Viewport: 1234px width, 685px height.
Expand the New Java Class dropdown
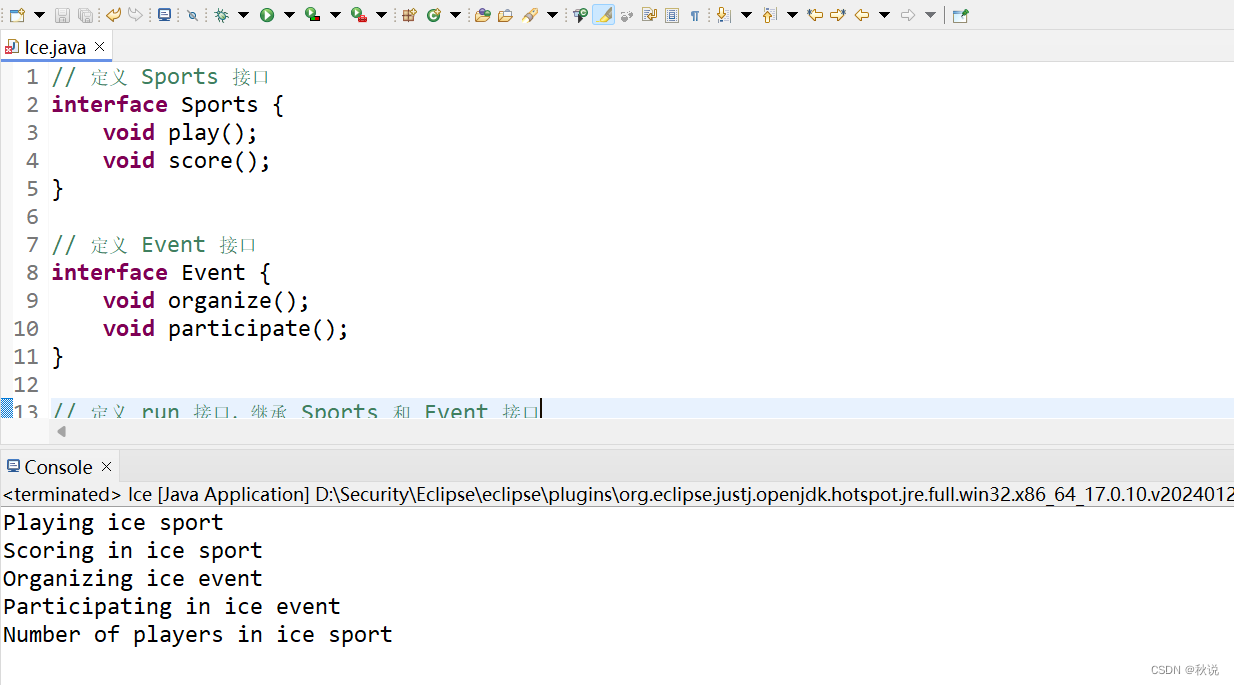(455, 15)
